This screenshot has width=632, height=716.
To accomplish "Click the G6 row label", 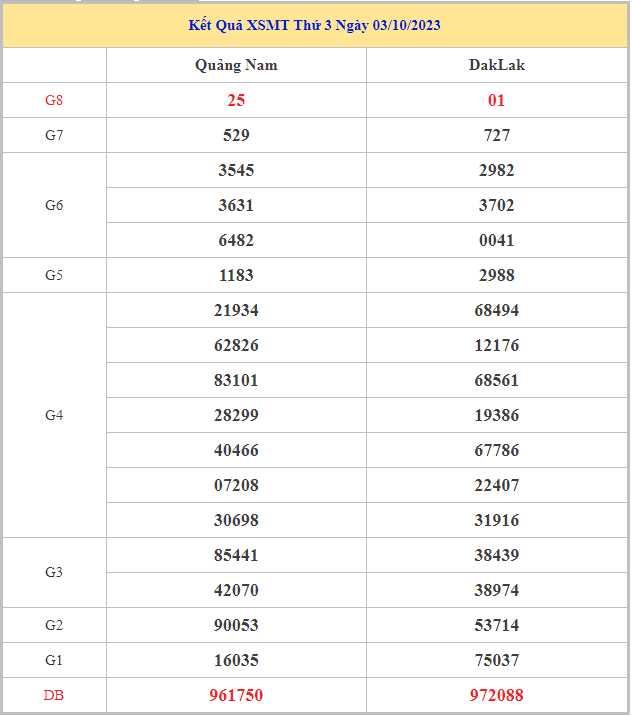I will [x=54, y=205].
